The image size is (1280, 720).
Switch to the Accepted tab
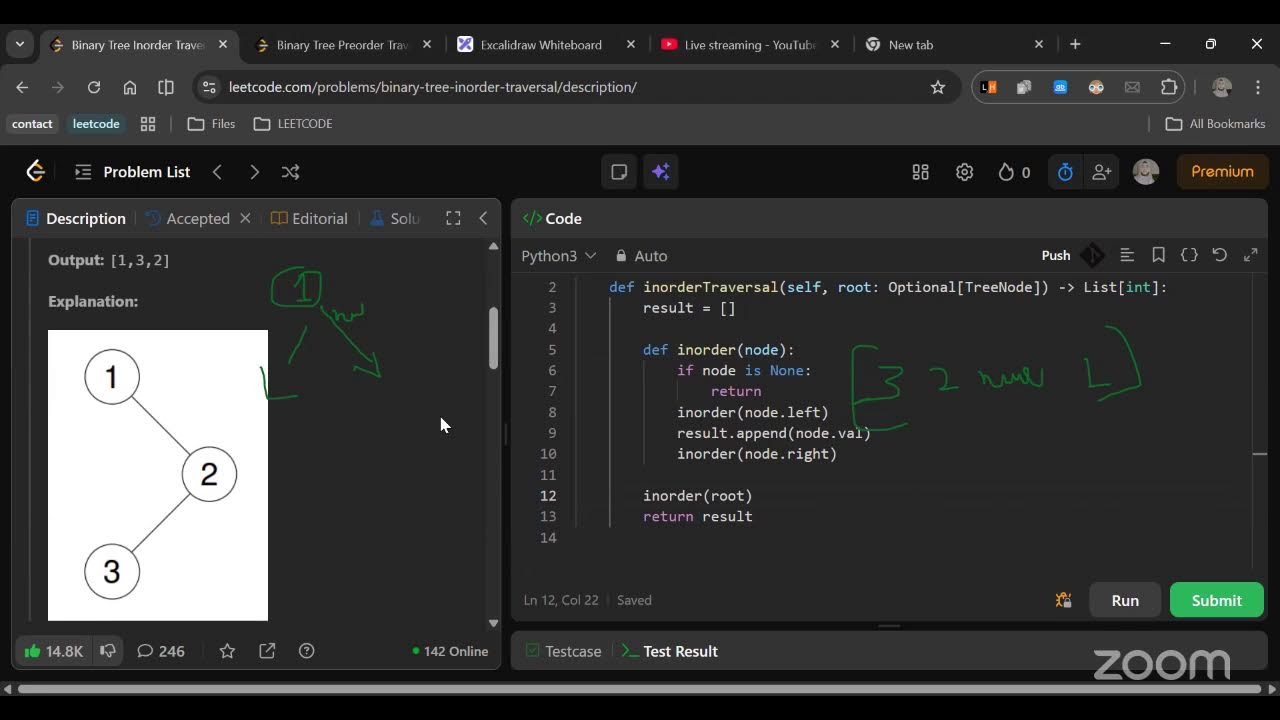click(188, 218)
